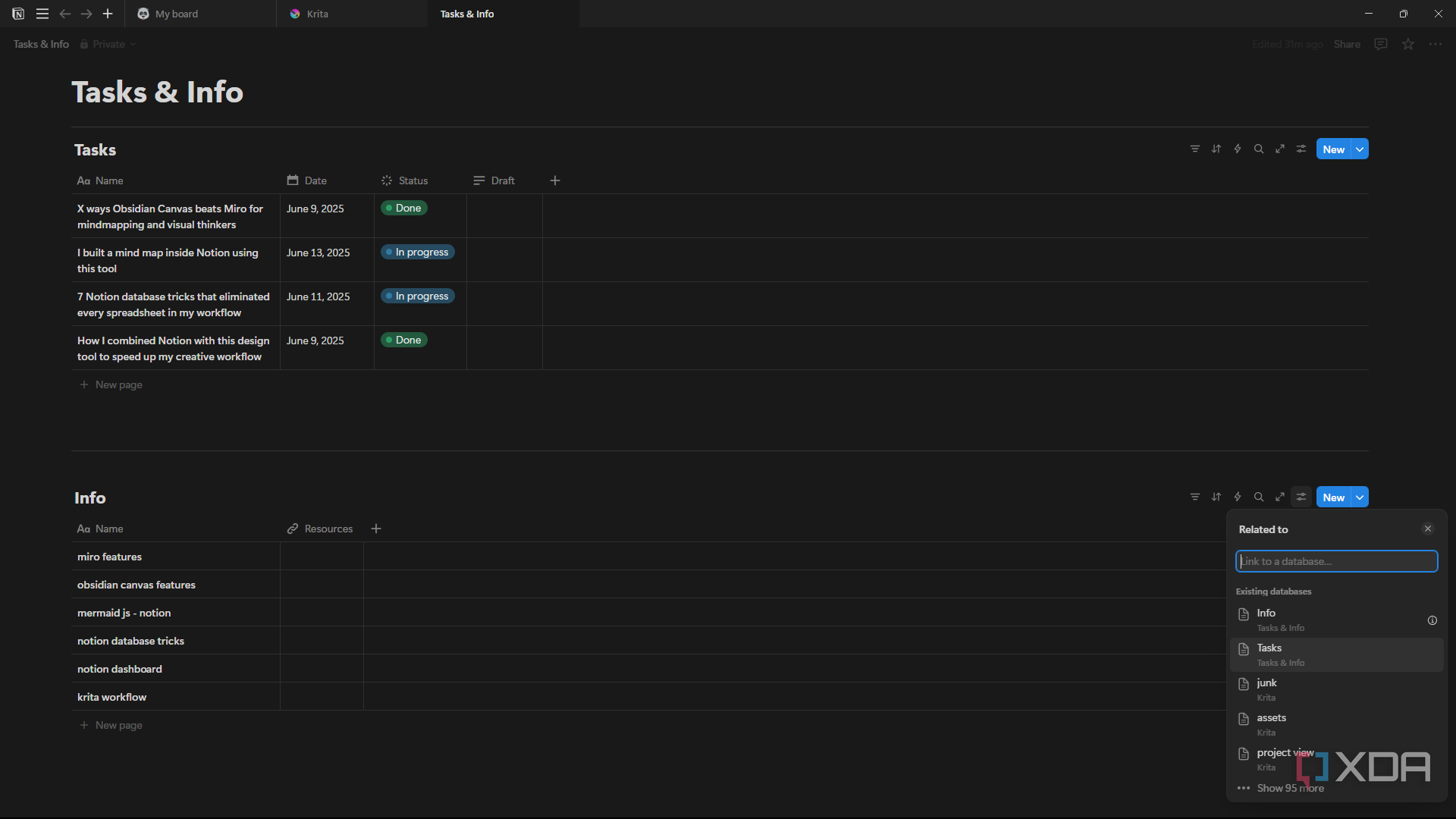Open the filter icon in Tasks database
Viewport: 1456px width, 819px height.
(x=1195, y=149)
